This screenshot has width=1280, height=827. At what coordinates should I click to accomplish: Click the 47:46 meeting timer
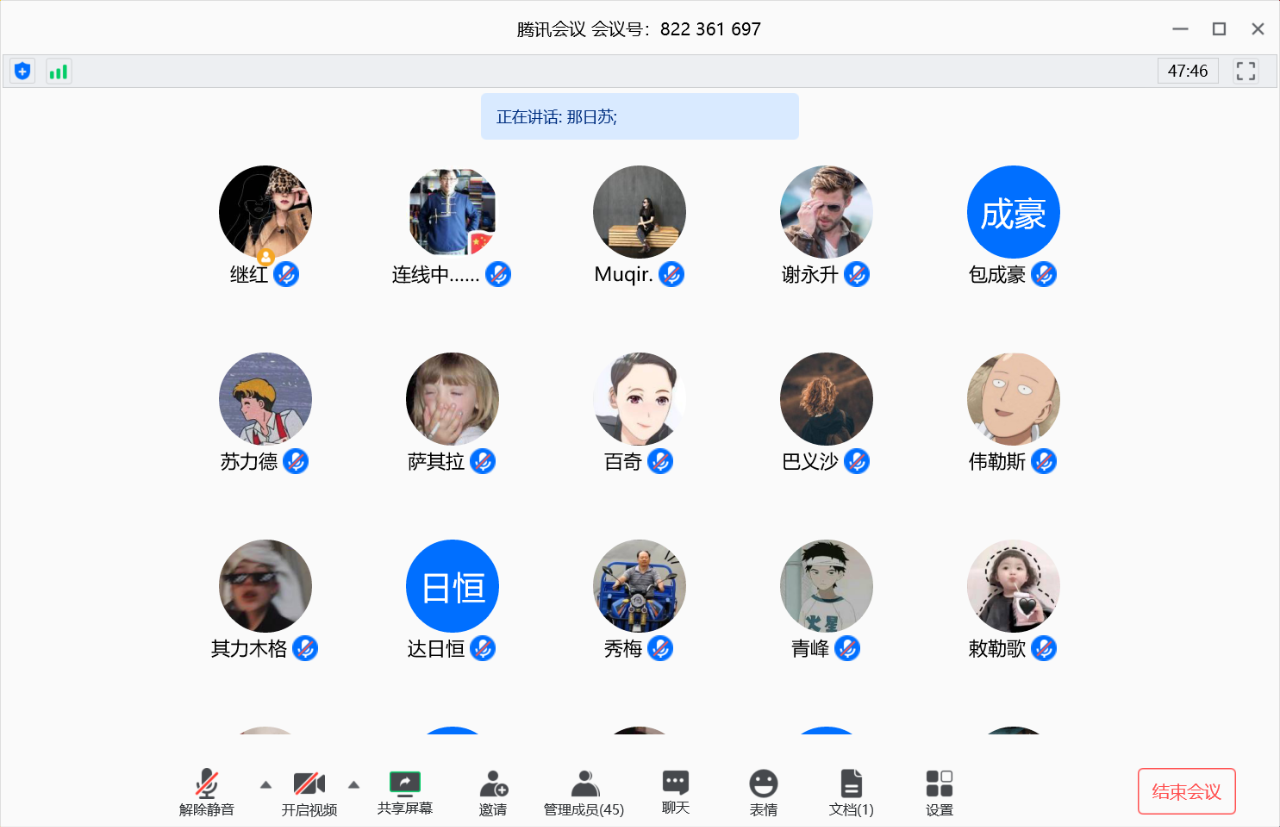coord(1187,71)
